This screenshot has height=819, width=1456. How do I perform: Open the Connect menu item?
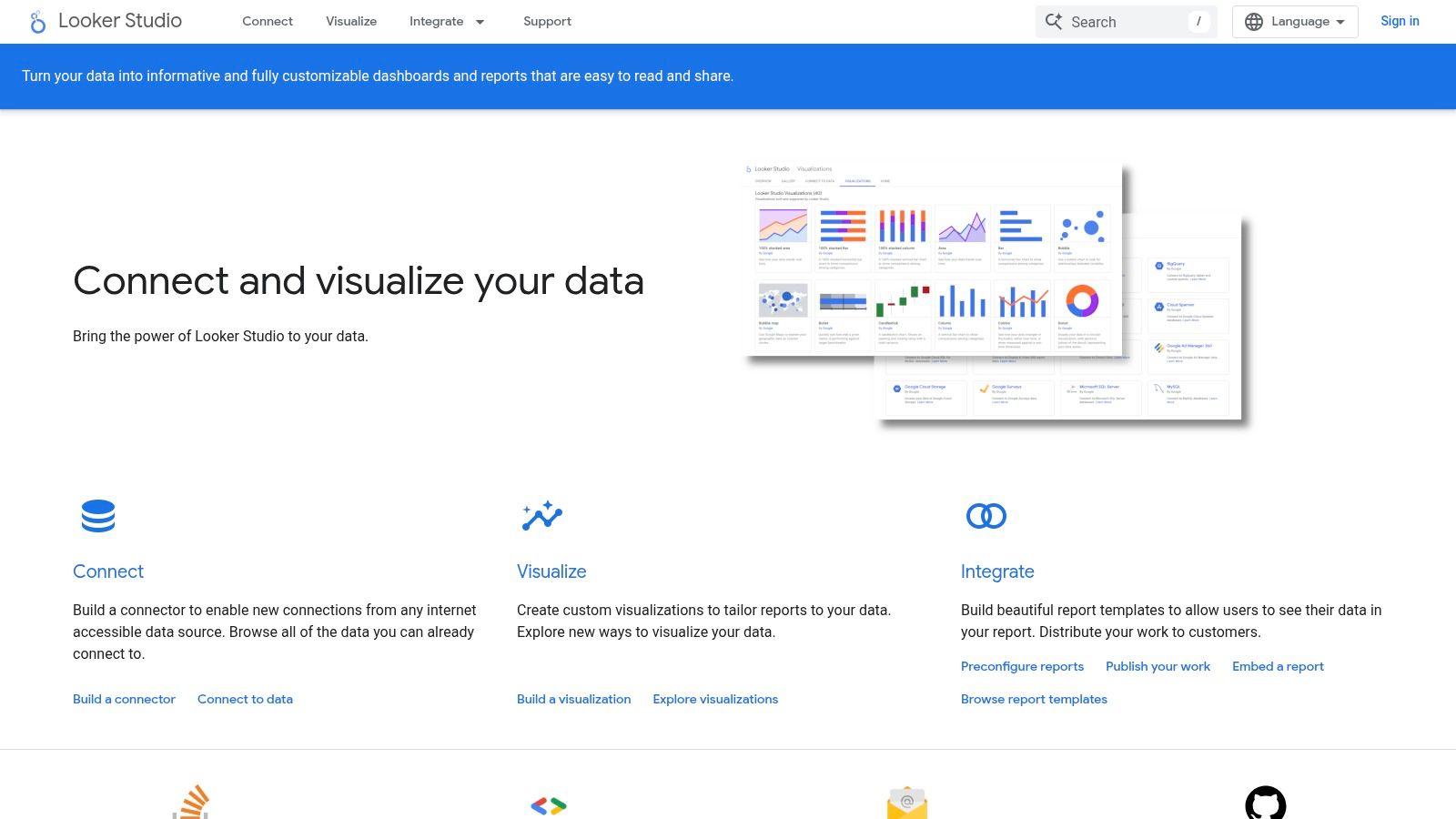point(268,21)
